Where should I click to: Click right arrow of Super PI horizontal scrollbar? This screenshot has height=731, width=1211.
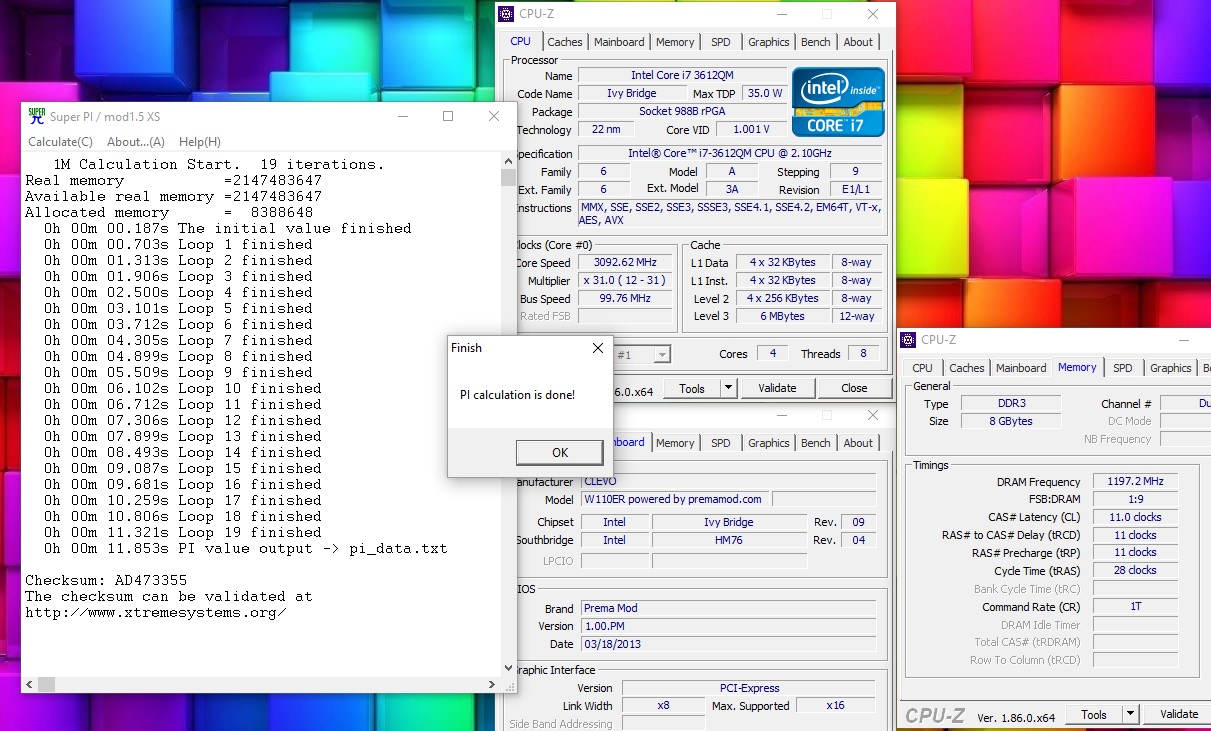tap(491, 685)
